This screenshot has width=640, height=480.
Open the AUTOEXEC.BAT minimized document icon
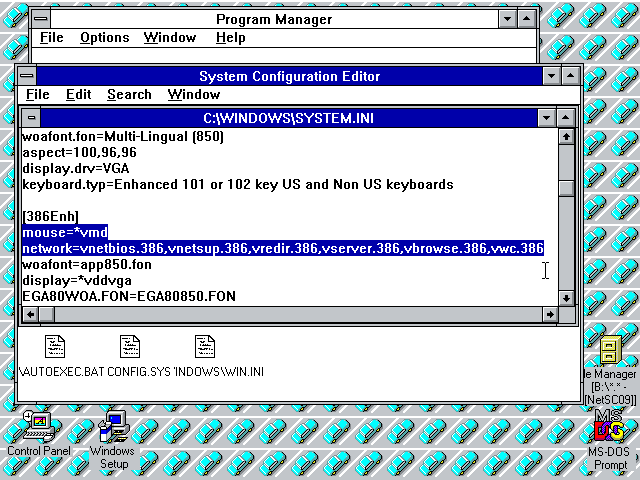click(x=55, y=347)
